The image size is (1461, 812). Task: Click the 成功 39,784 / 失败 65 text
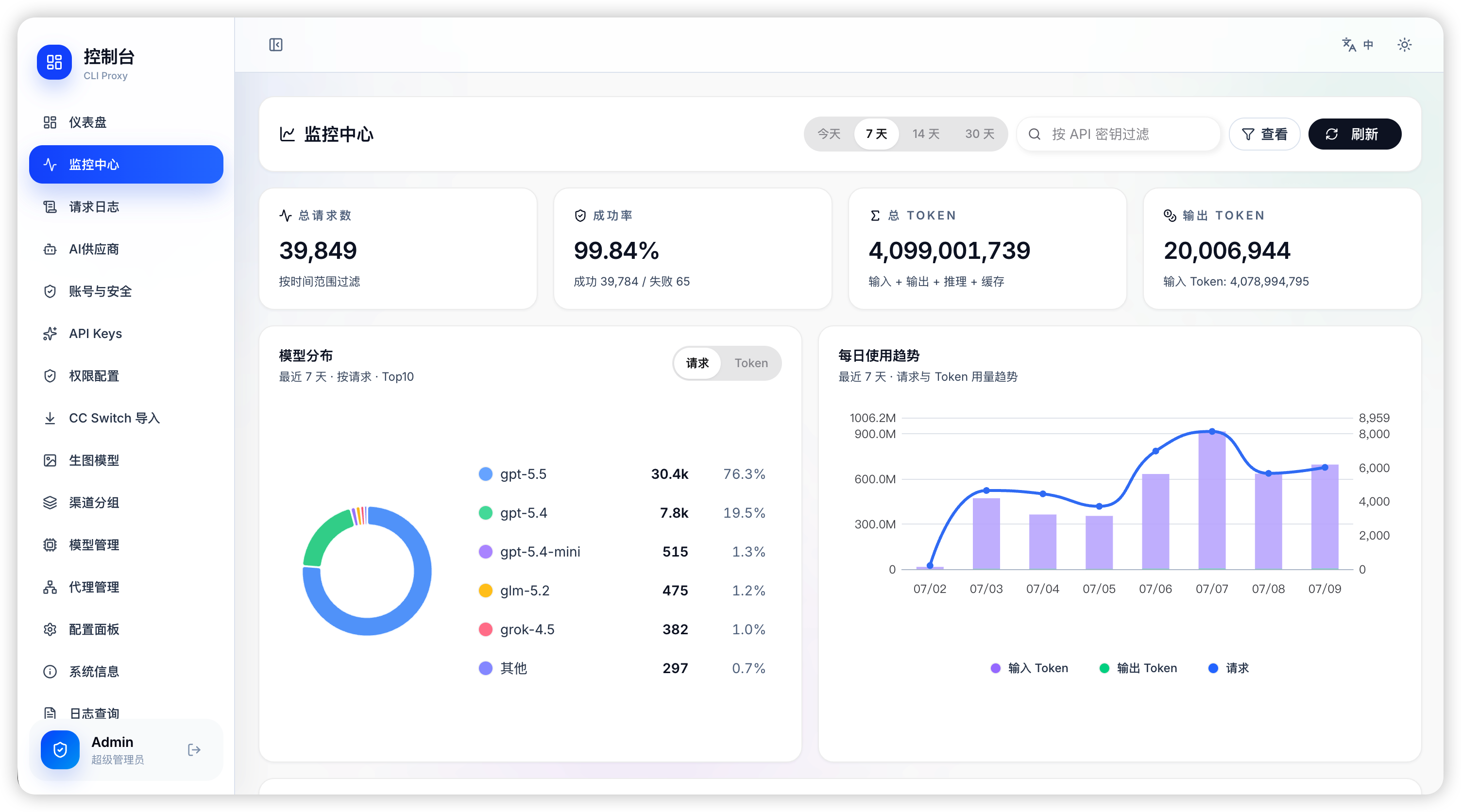632,282
